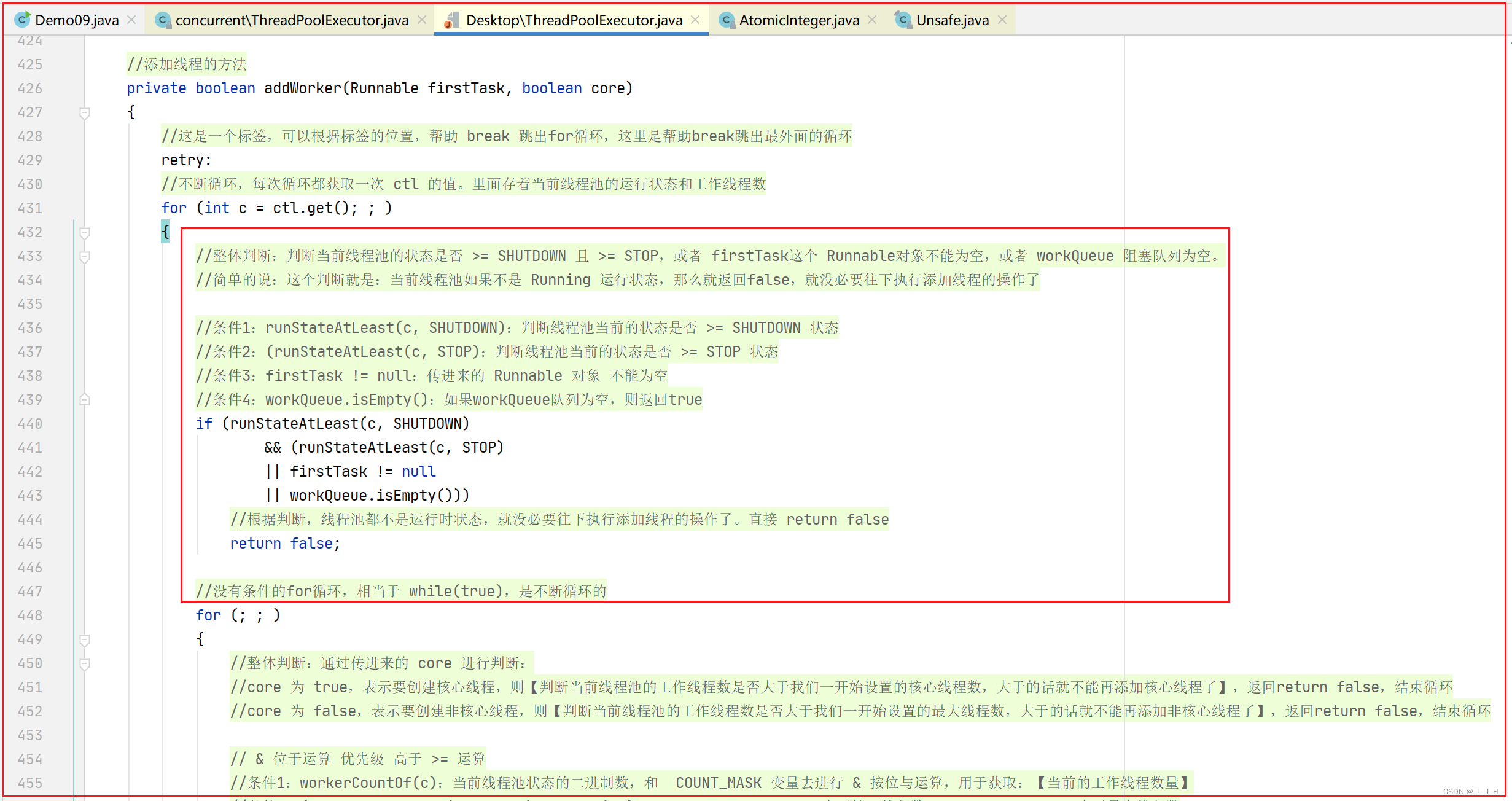Viewport: 1512px width, 801px height.
Task: Click the retry: label line
Action: [x=186, y=160]
